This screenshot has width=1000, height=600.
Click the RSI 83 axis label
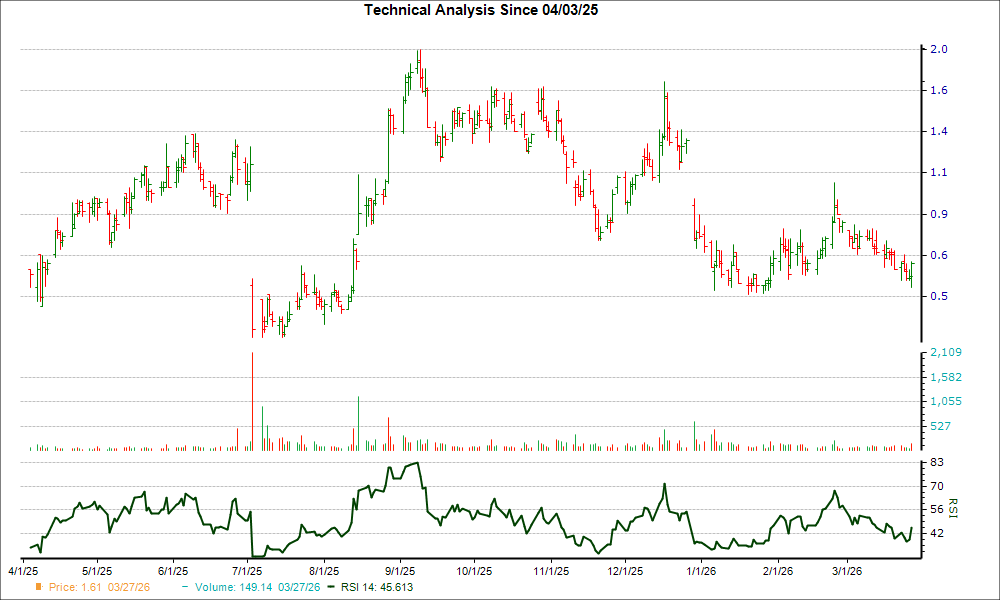tap(937, 462)
